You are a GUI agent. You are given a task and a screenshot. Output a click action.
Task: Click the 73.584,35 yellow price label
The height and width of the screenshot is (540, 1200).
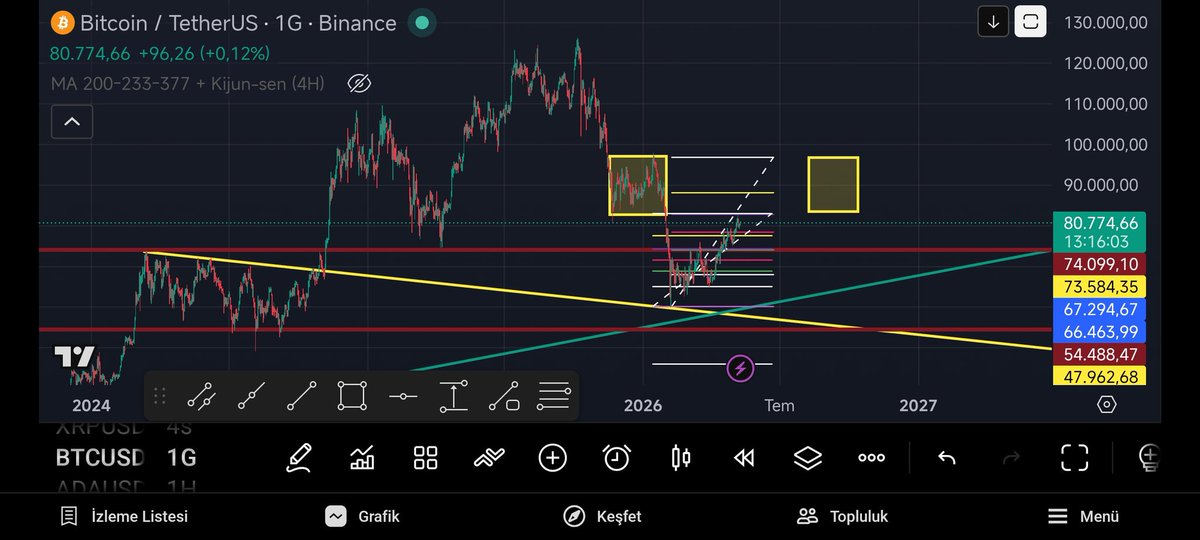(x=1101, y=287)
